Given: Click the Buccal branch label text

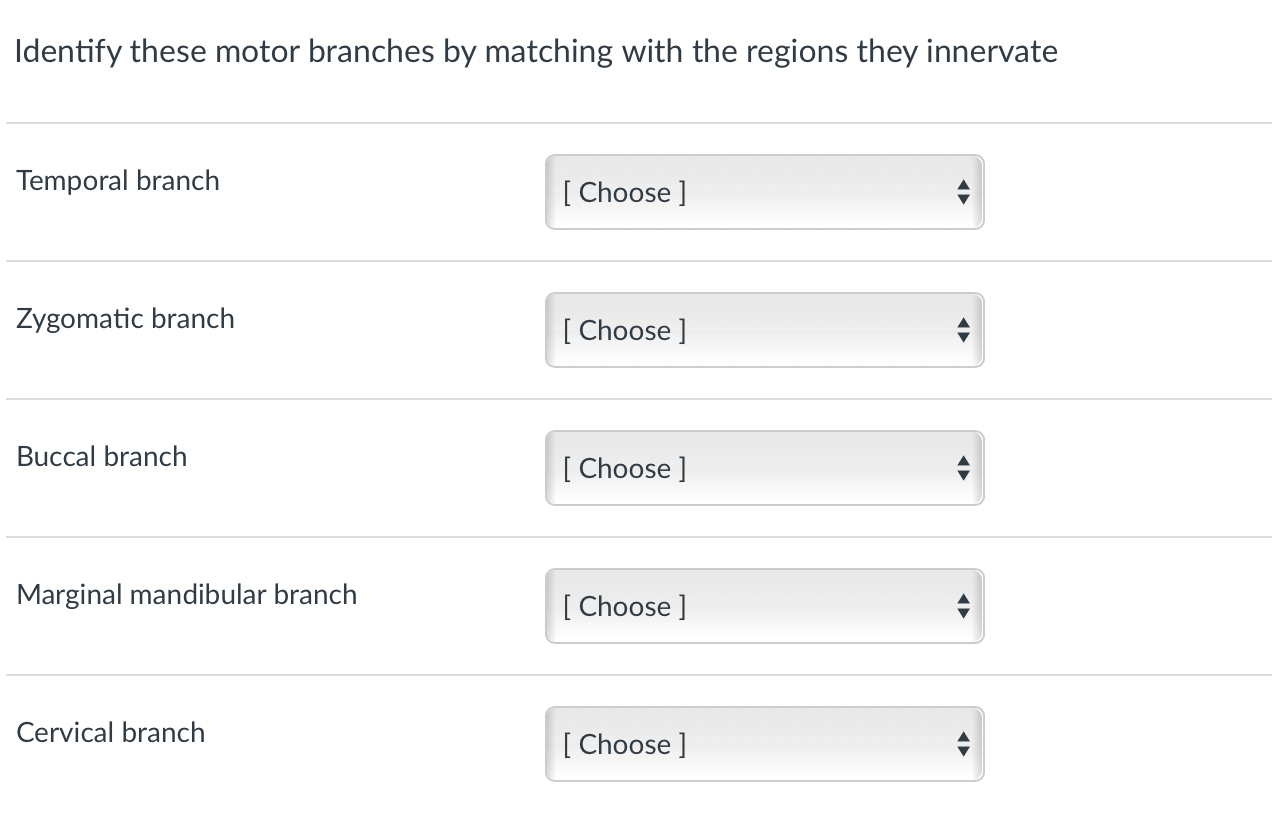Looking at the screenshot, I should pyautogui.click(x=102, y=457).
